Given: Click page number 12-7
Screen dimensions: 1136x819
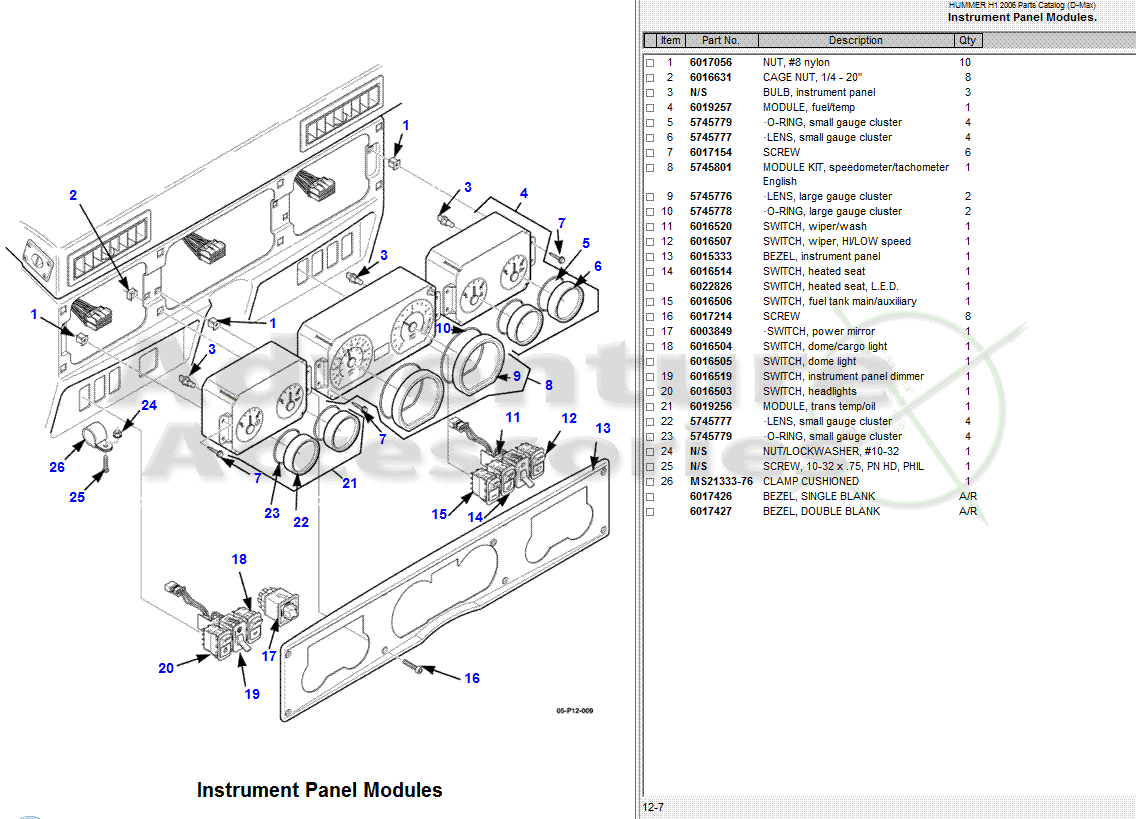Looking at the screenshot, I should pos(653,807).
